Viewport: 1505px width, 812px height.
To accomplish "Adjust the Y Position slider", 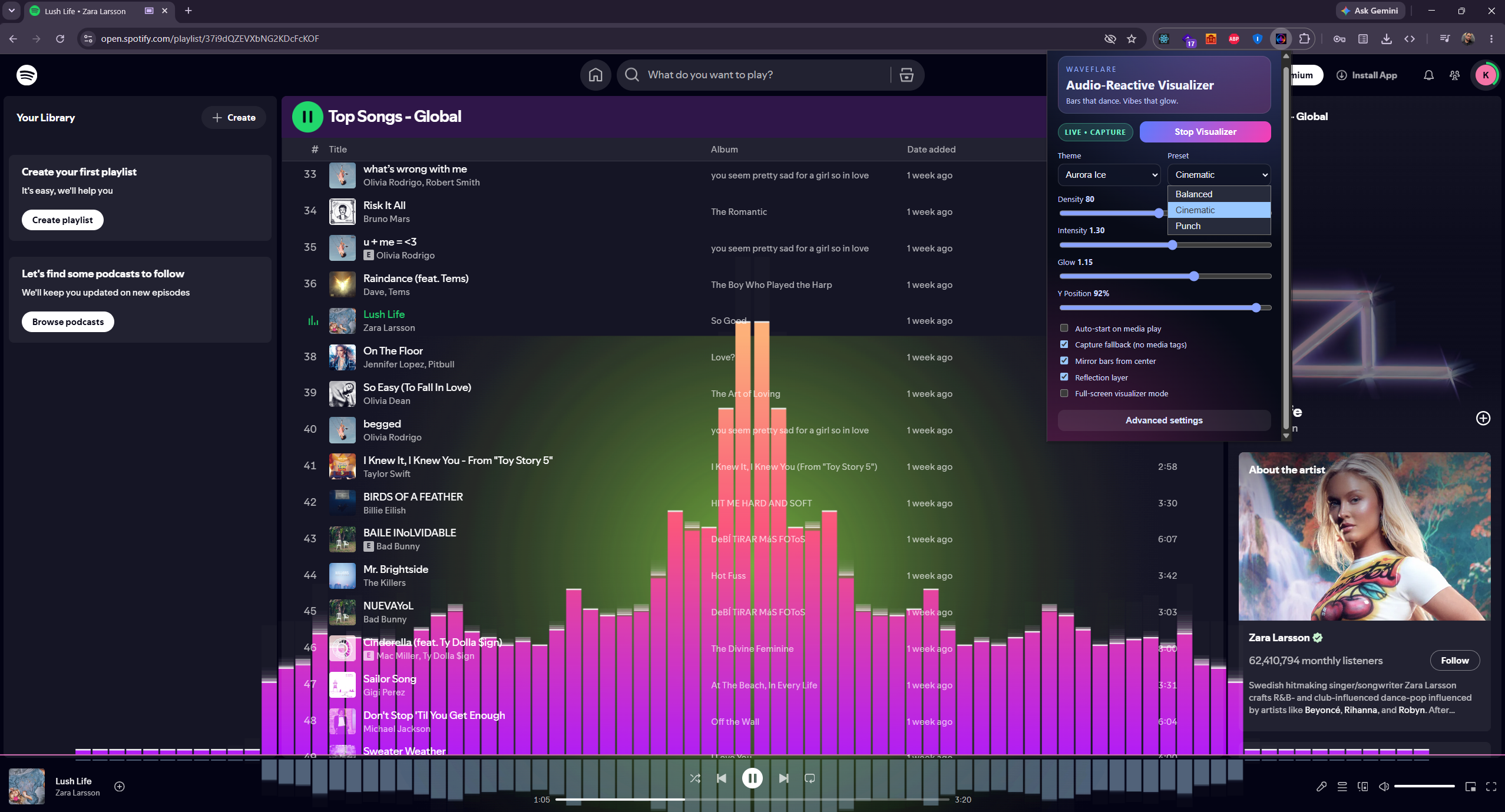I will [x=1165, y=307].
